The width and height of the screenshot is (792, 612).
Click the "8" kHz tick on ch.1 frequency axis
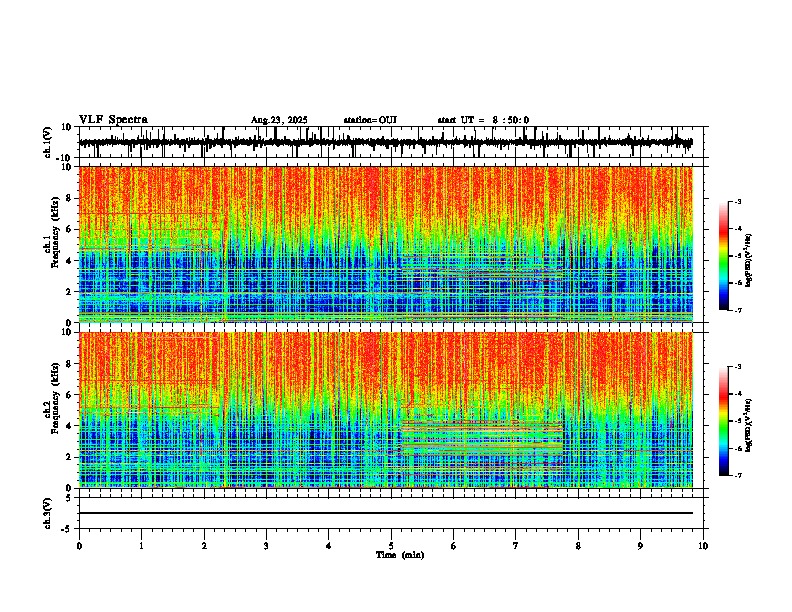[x=70, y=198]
